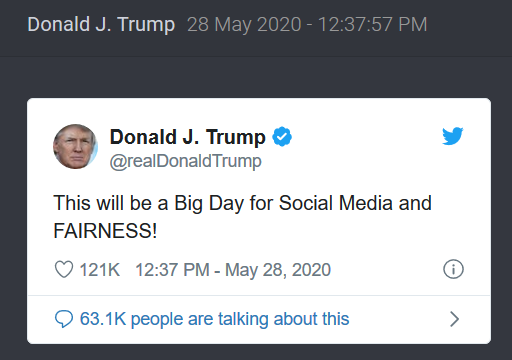The height and width of the screenshot is (360, 512).
Task: Open '63.1K people are talking about this'
Action: [x=214, y=319]
